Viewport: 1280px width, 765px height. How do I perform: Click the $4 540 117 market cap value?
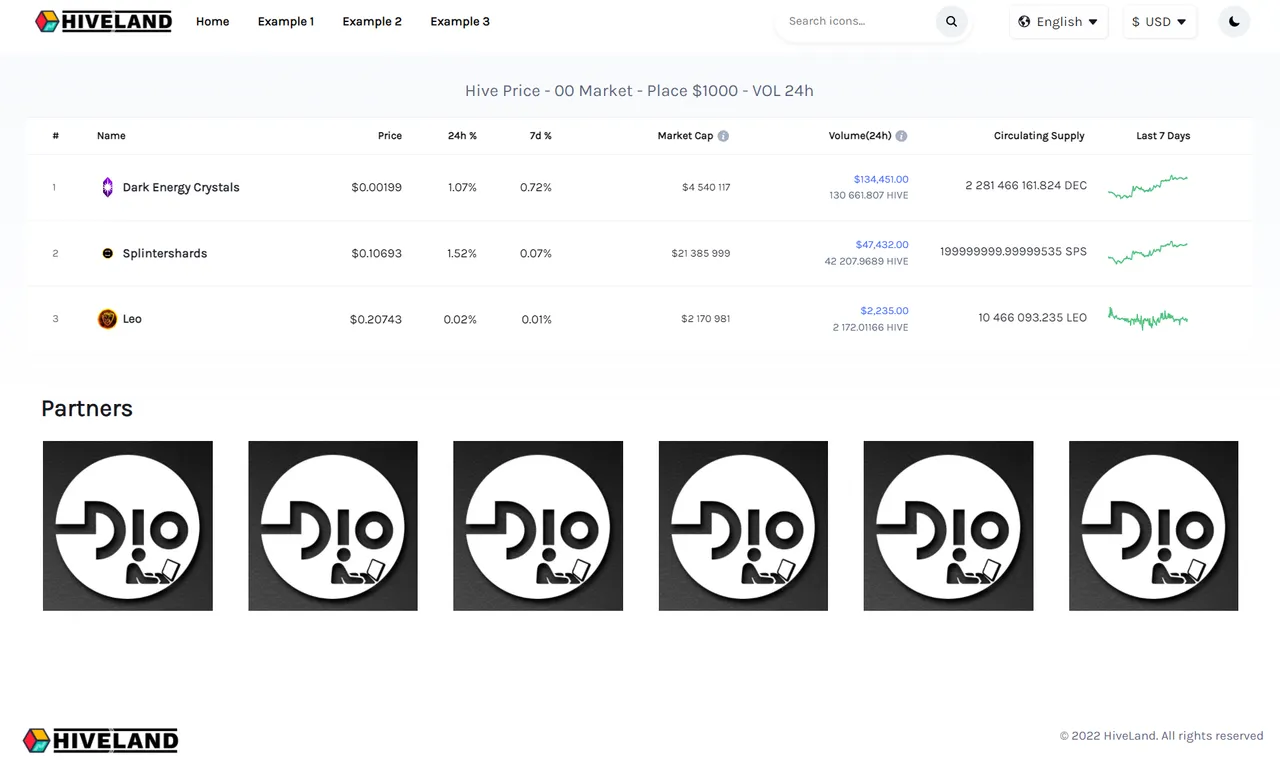tap(706, 187)
